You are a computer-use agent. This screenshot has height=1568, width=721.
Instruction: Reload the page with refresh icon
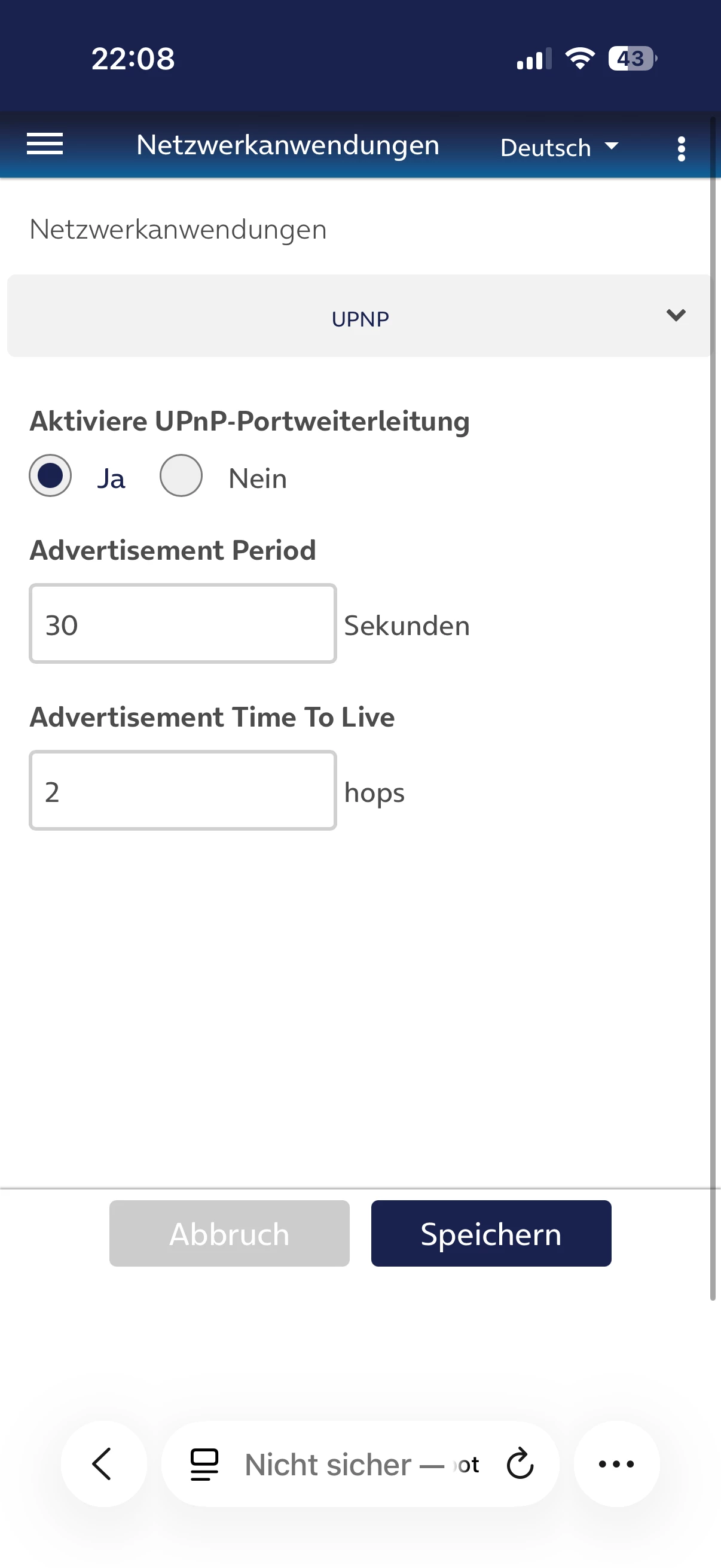(520, 1463)
